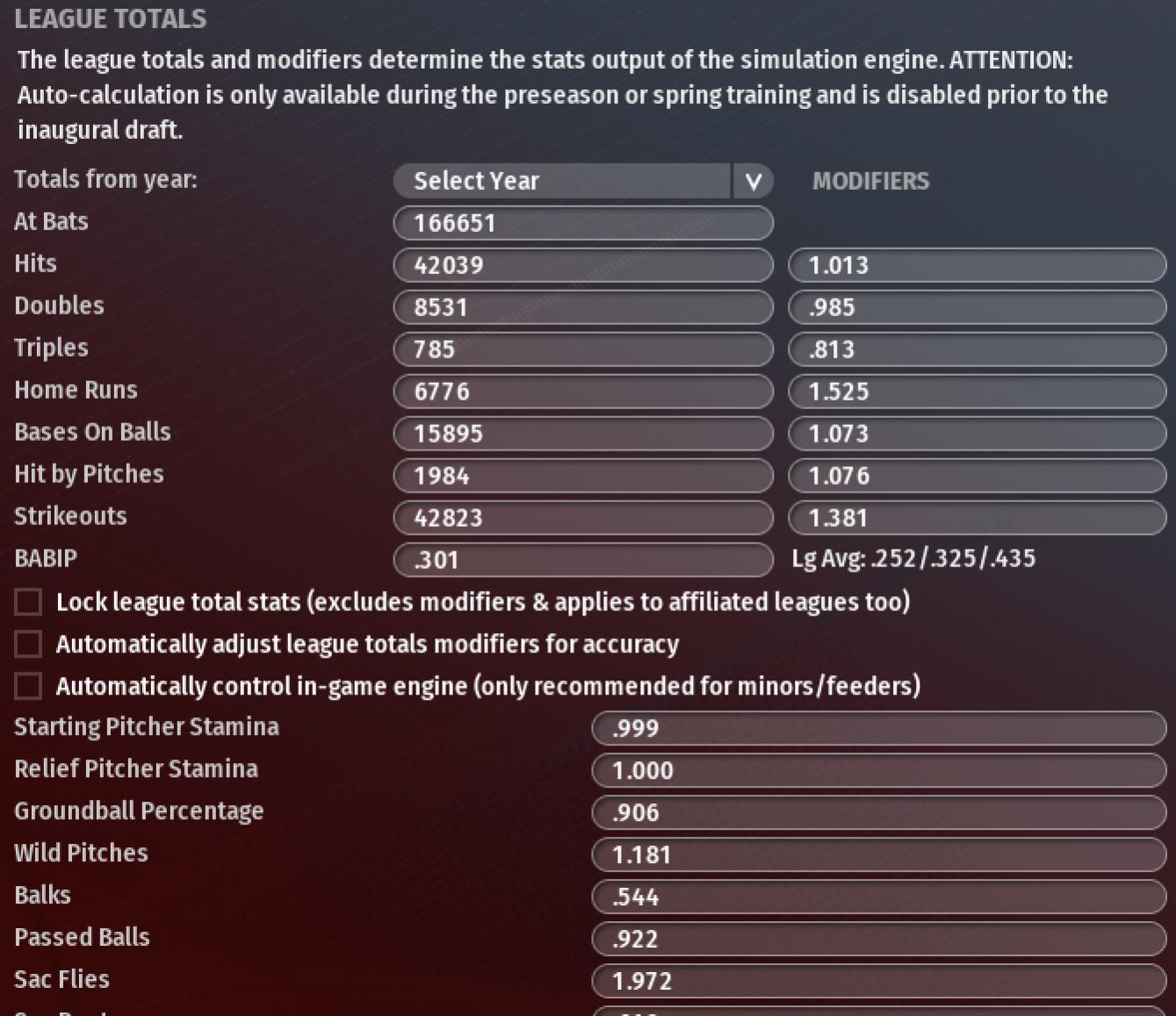This screenshot has width=1176, height=1016.
Task: Edit the Starting Pitcher Stamina field
Action: (x=878, y=729)
